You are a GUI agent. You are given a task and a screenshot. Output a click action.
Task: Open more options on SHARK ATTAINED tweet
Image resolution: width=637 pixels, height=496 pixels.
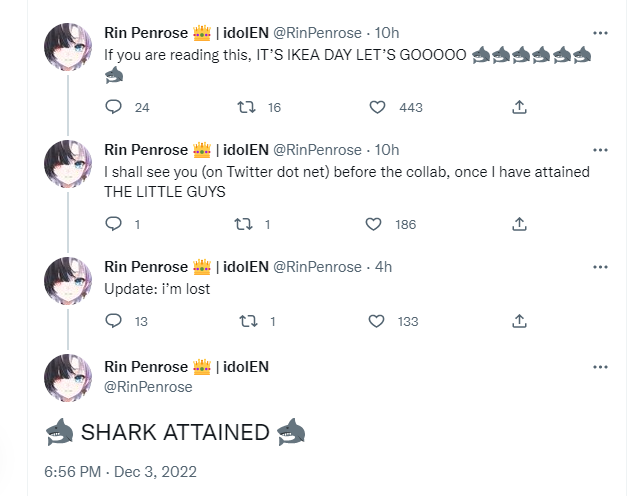[x=600, y=368]
